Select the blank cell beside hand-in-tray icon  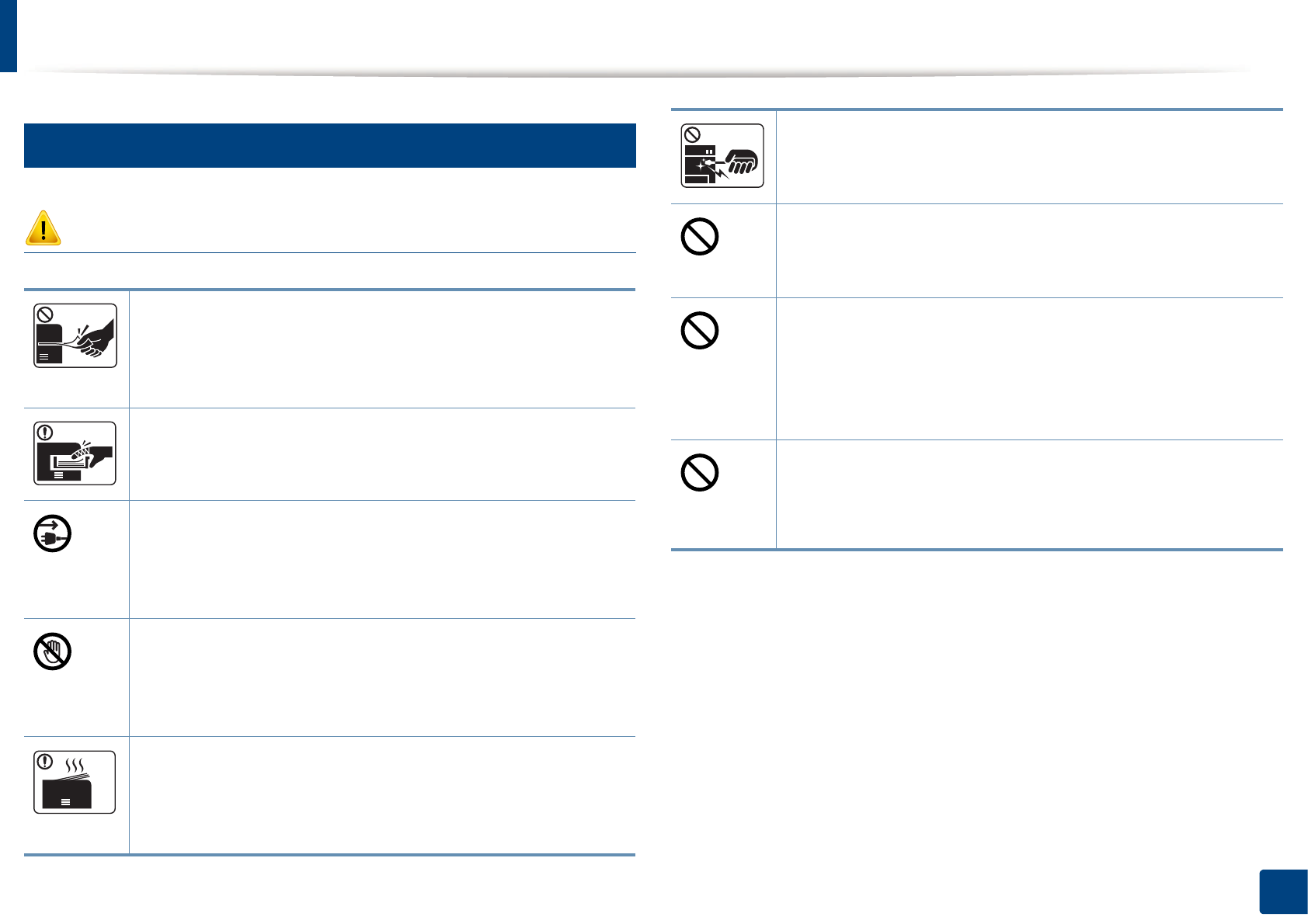(382, 454)
